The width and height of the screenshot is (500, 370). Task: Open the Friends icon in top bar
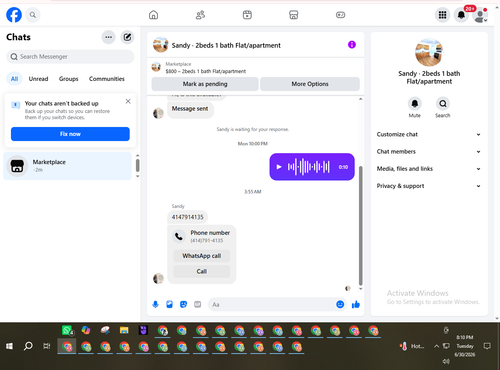[200, 15]
